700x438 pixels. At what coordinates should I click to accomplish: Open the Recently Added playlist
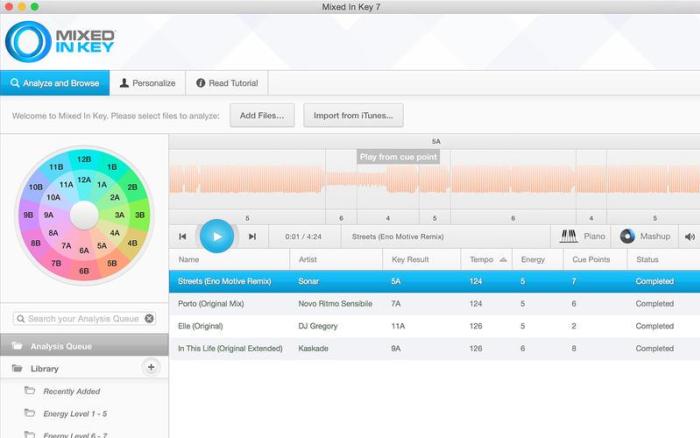[x=71, y=391]
